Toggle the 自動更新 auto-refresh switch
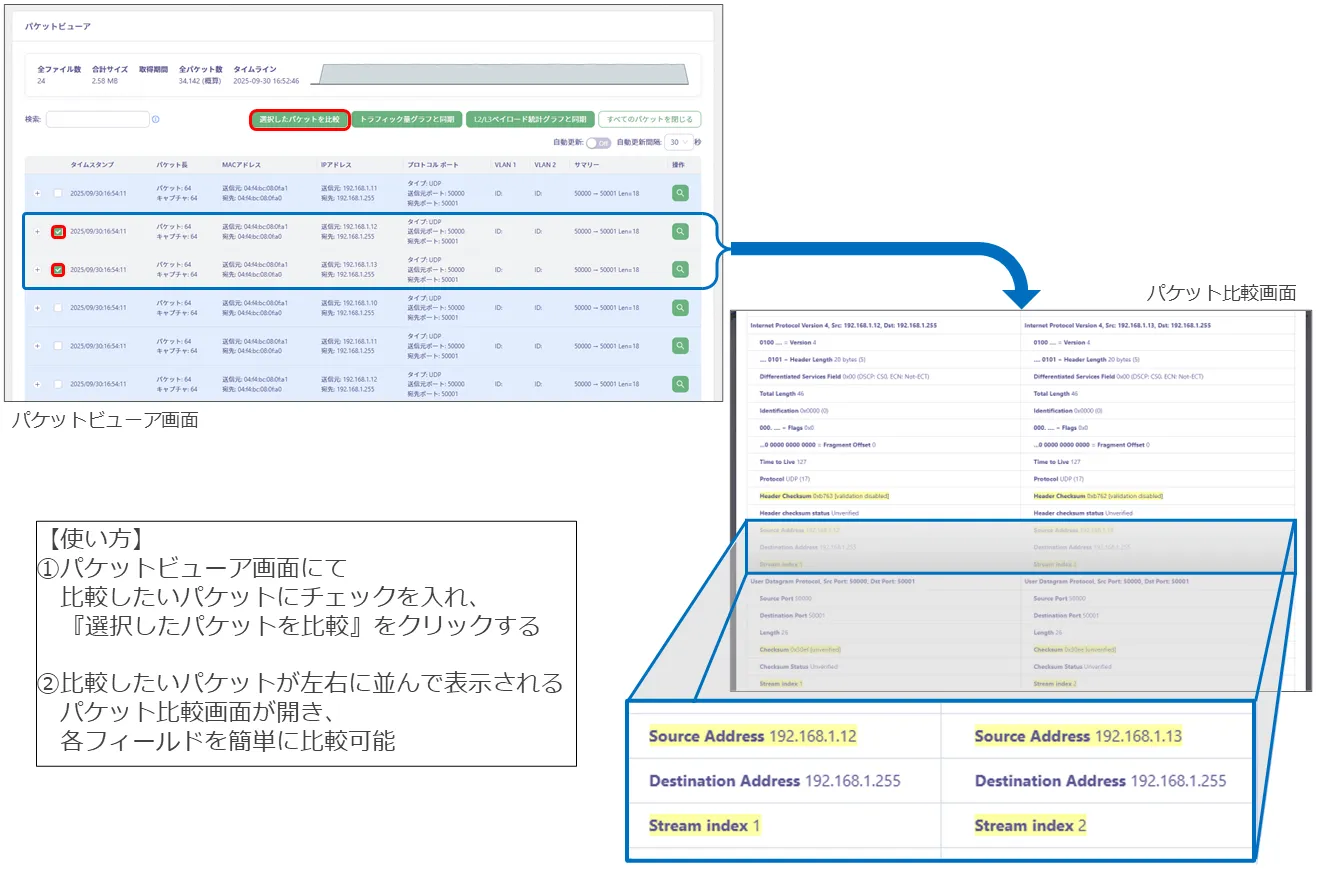 pyautogui.click(x=598, y=143)
